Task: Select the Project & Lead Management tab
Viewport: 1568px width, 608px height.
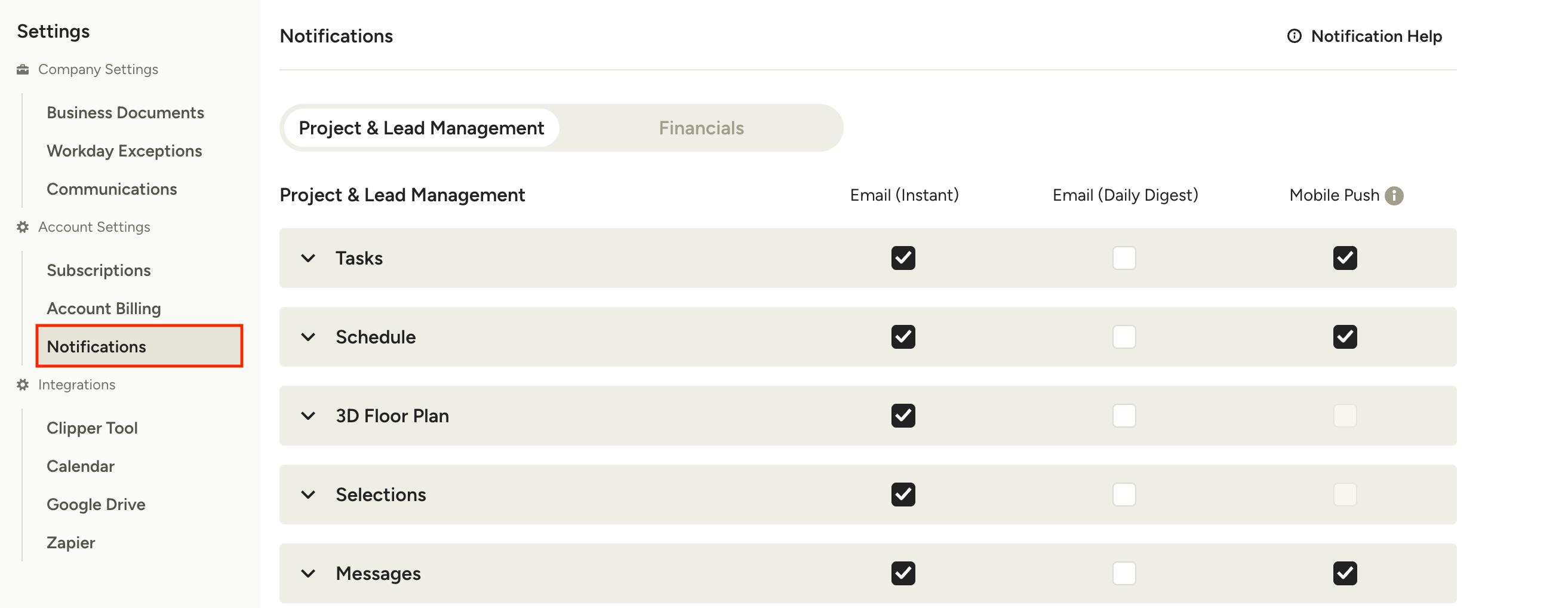Action: click(x=421, y=128)
